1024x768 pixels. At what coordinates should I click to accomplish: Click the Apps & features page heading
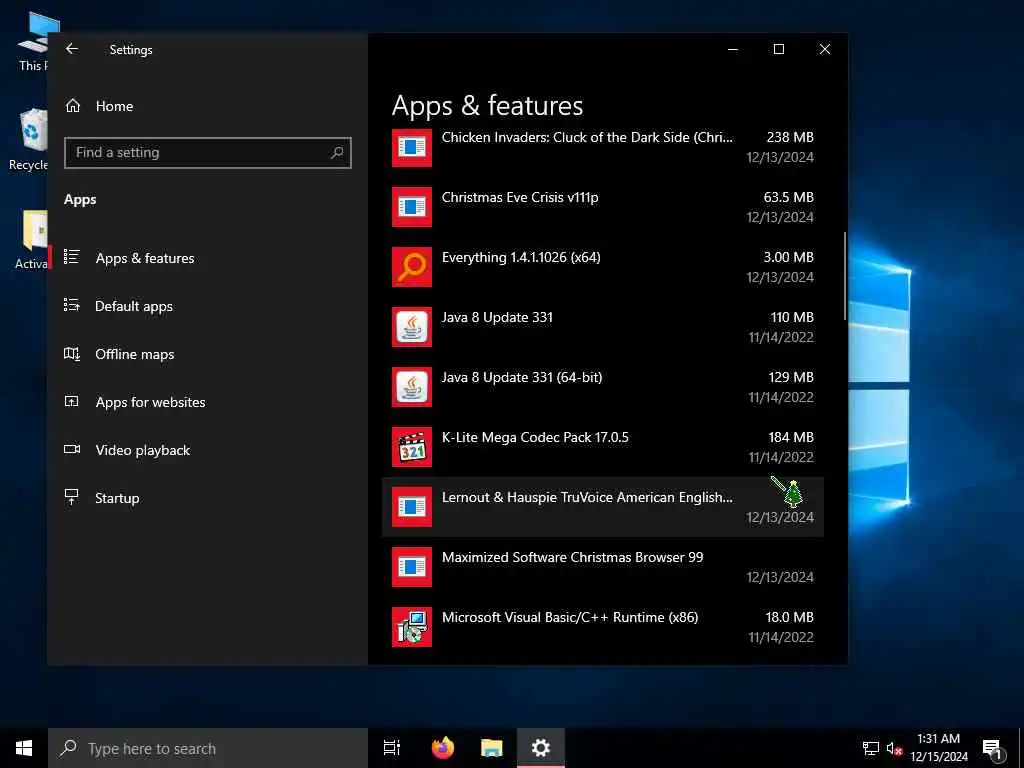pyautogui.click(x=487, y=106)
